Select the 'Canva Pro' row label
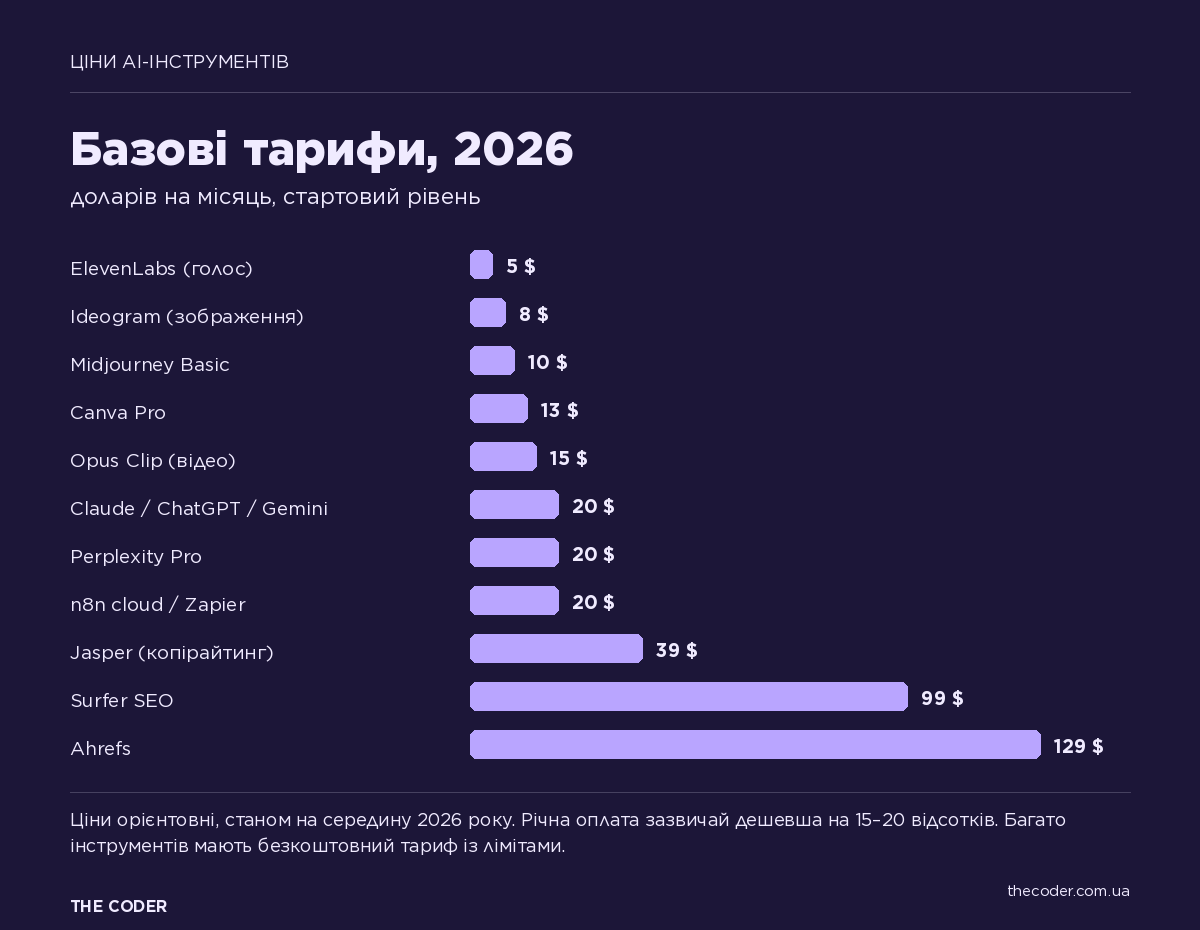 point(118,412)
